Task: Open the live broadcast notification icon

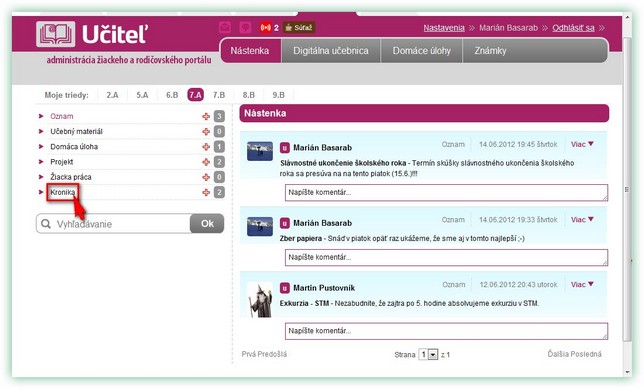Action: [265, 28]
